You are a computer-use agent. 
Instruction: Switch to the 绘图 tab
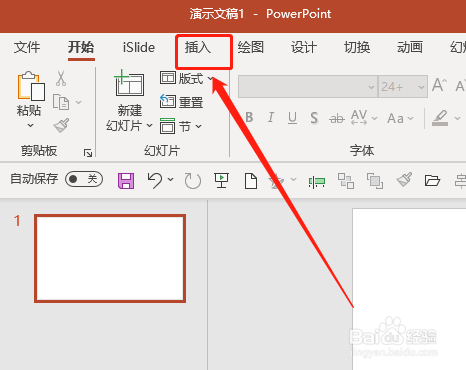[x=251, y=47]
